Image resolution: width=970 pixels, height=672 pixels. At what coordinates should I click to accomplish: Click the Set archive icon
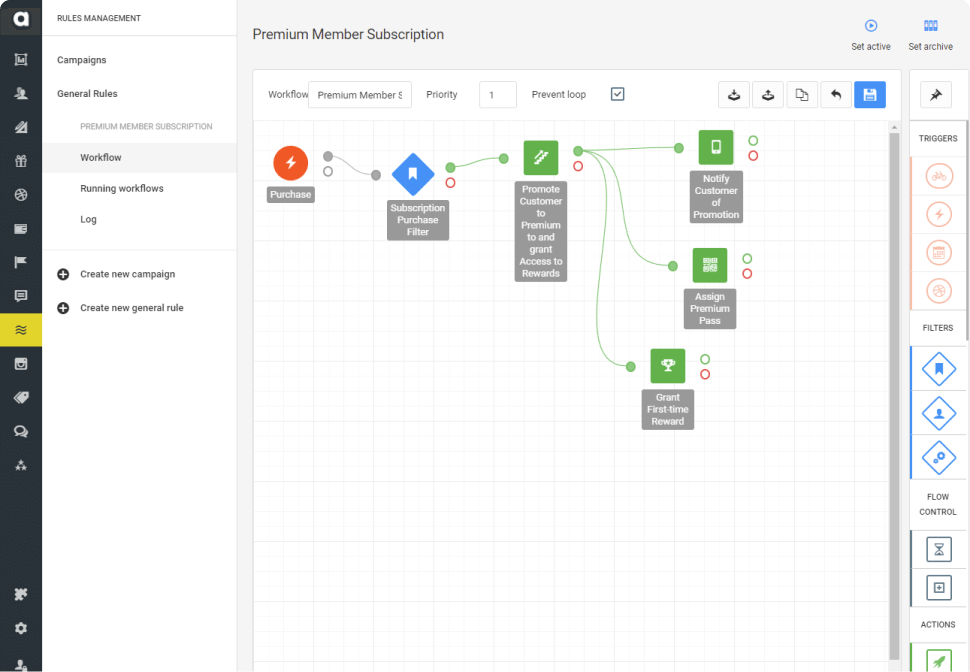[x=930, y=25]
